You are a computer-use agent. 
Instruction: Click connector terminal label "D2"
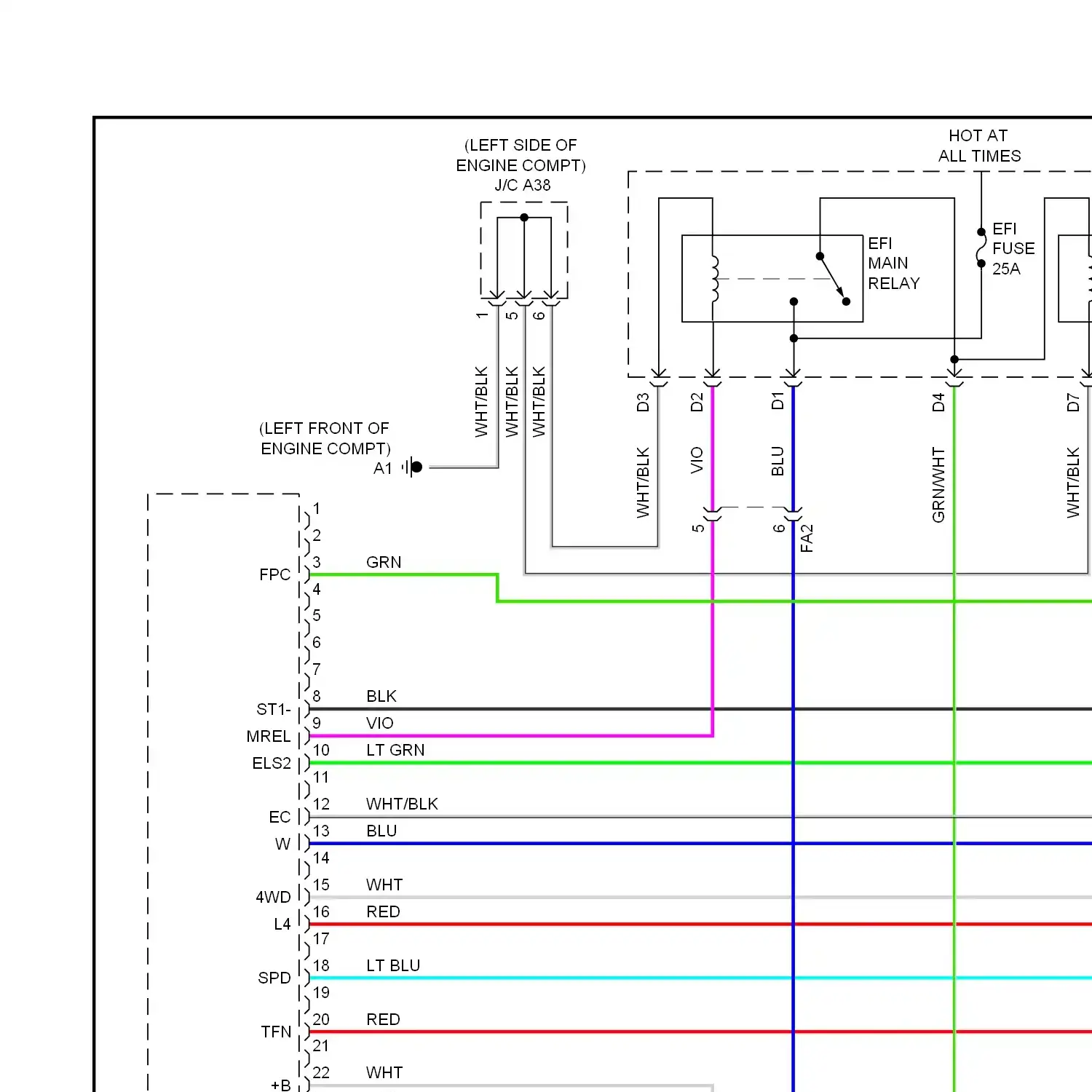(x=697, y=403)
